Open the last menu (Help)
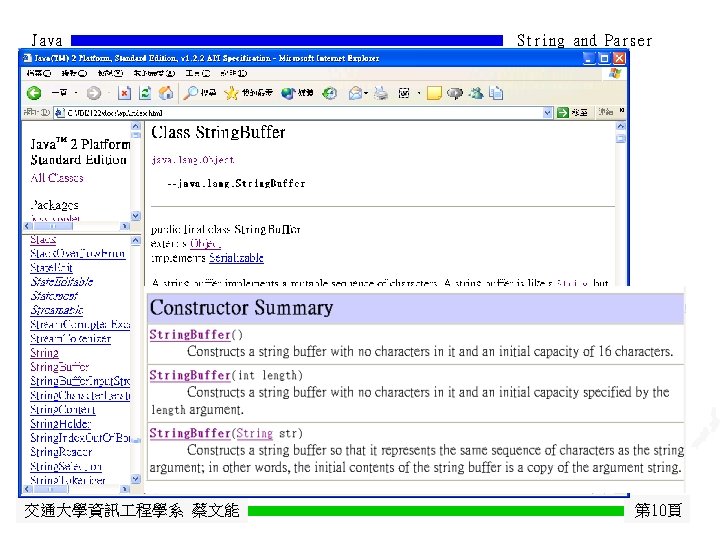Viewport: 720px width, 540px height. (x=233, y=73)
